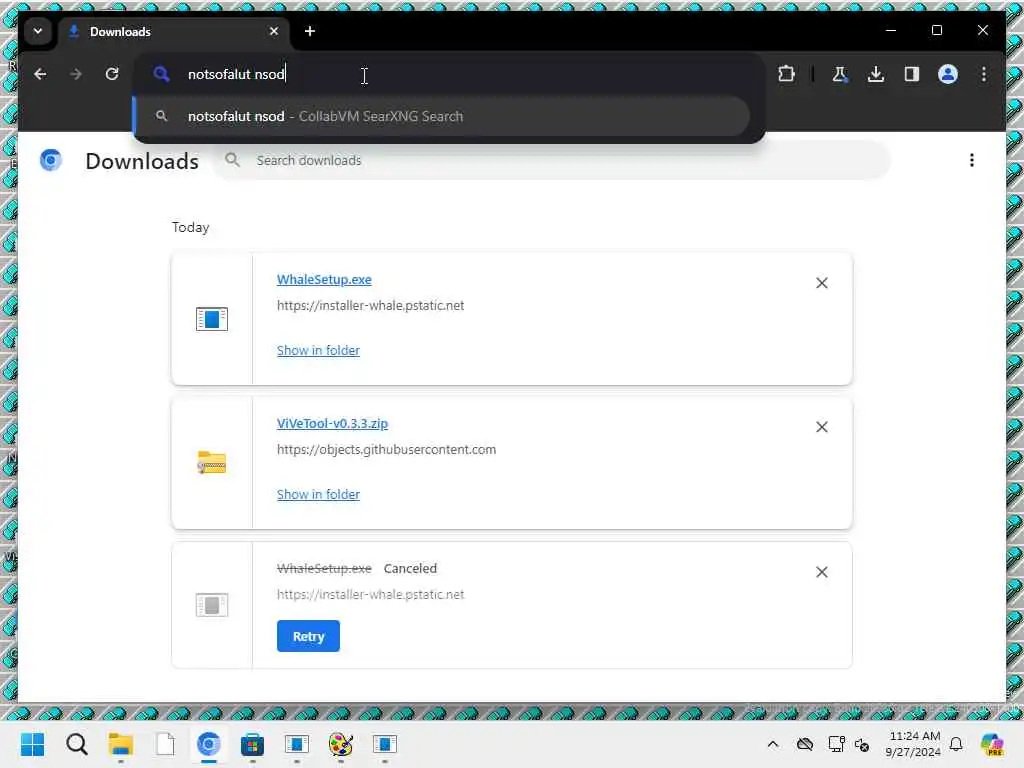Choose the CollabVM SearXNG Search suggestion
The width and height of the screenshot is (1024, 768).
click(x=441, y=116)
